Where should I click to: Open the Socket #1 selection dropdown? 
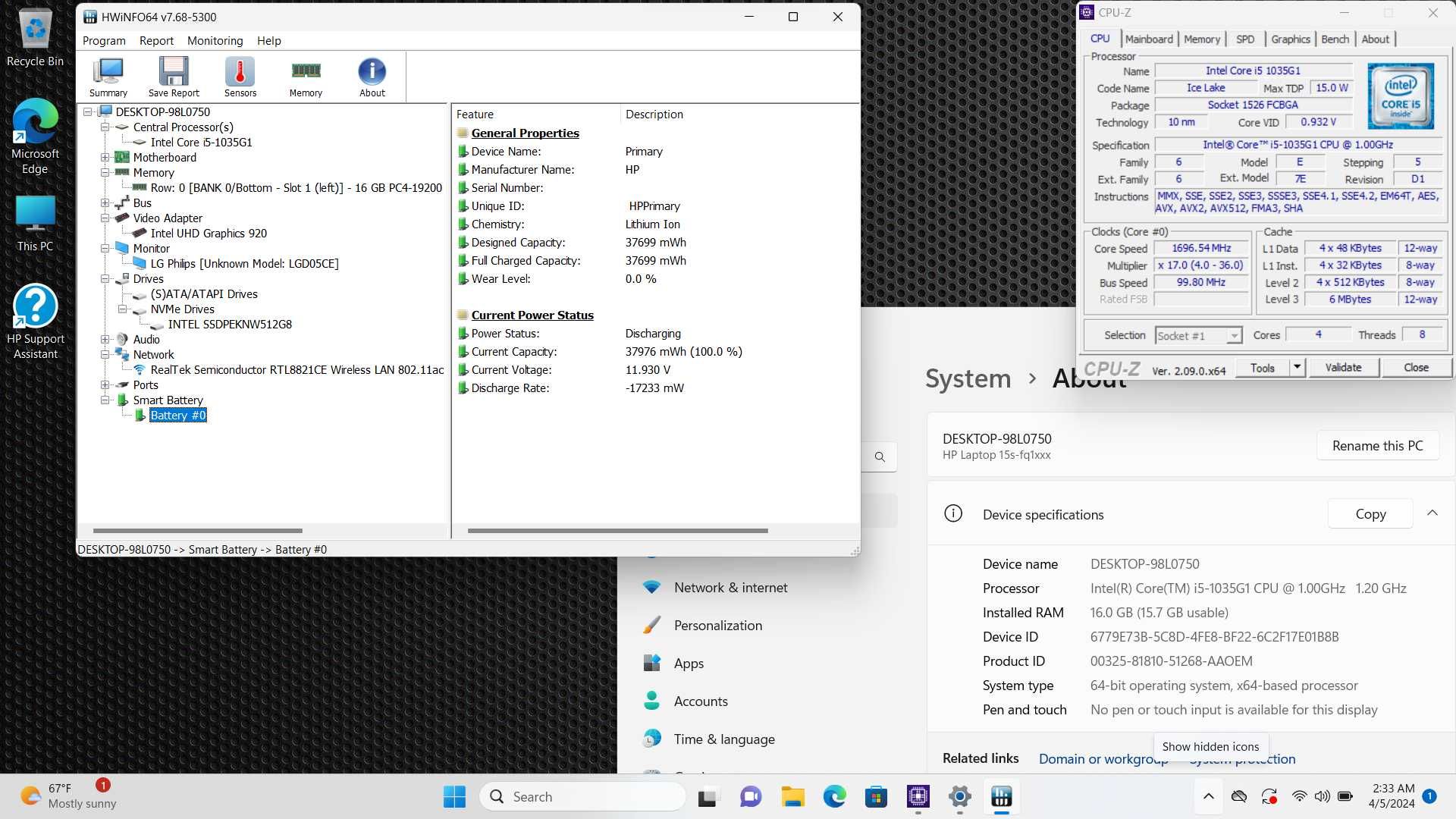[x=1198, y=335]
